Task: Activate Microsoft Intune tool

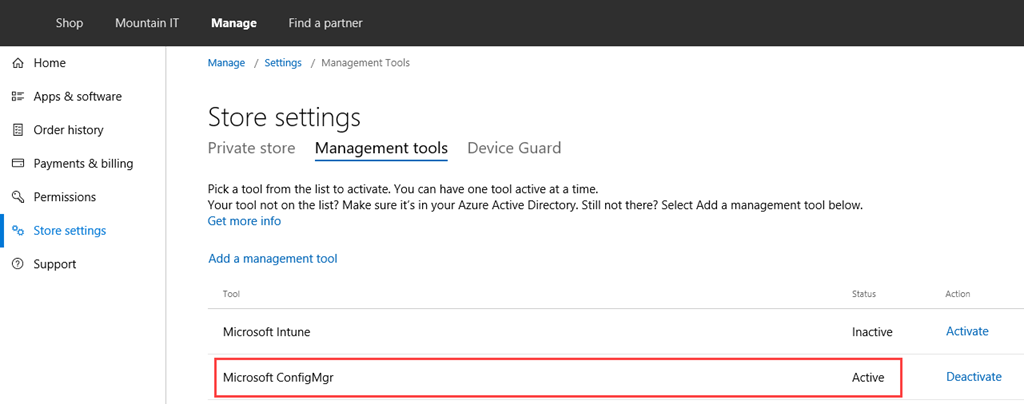Action: click(x=967, y=331)
